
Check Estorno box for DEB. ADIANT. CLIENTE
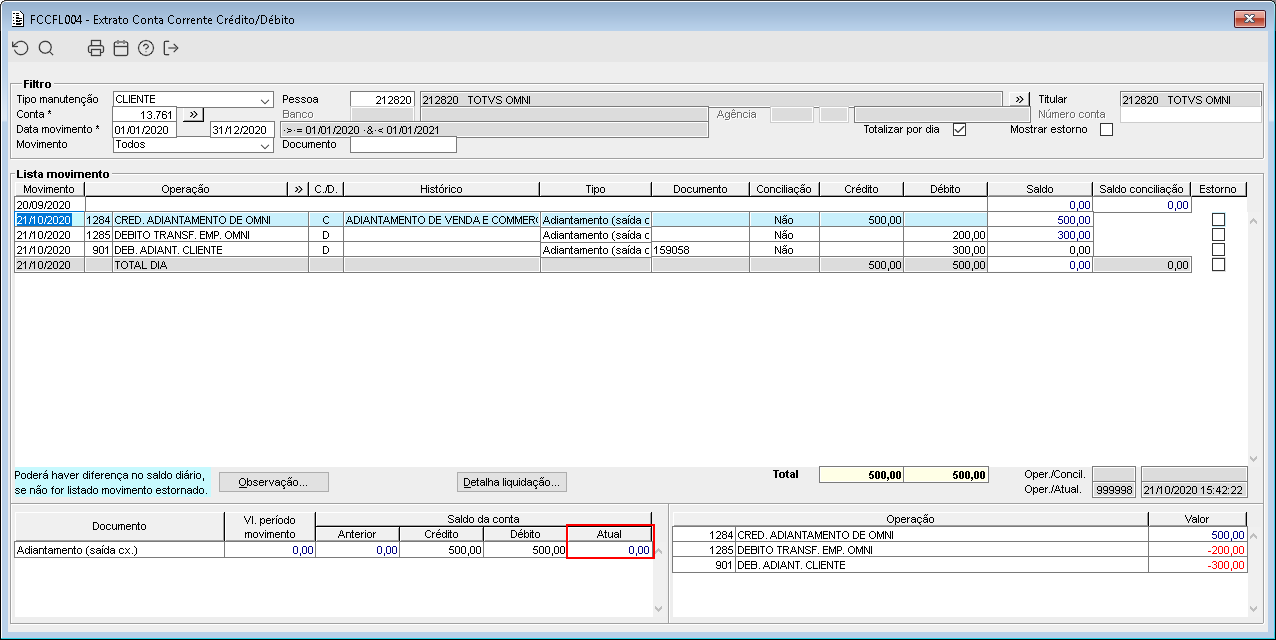coord(1218,250)
